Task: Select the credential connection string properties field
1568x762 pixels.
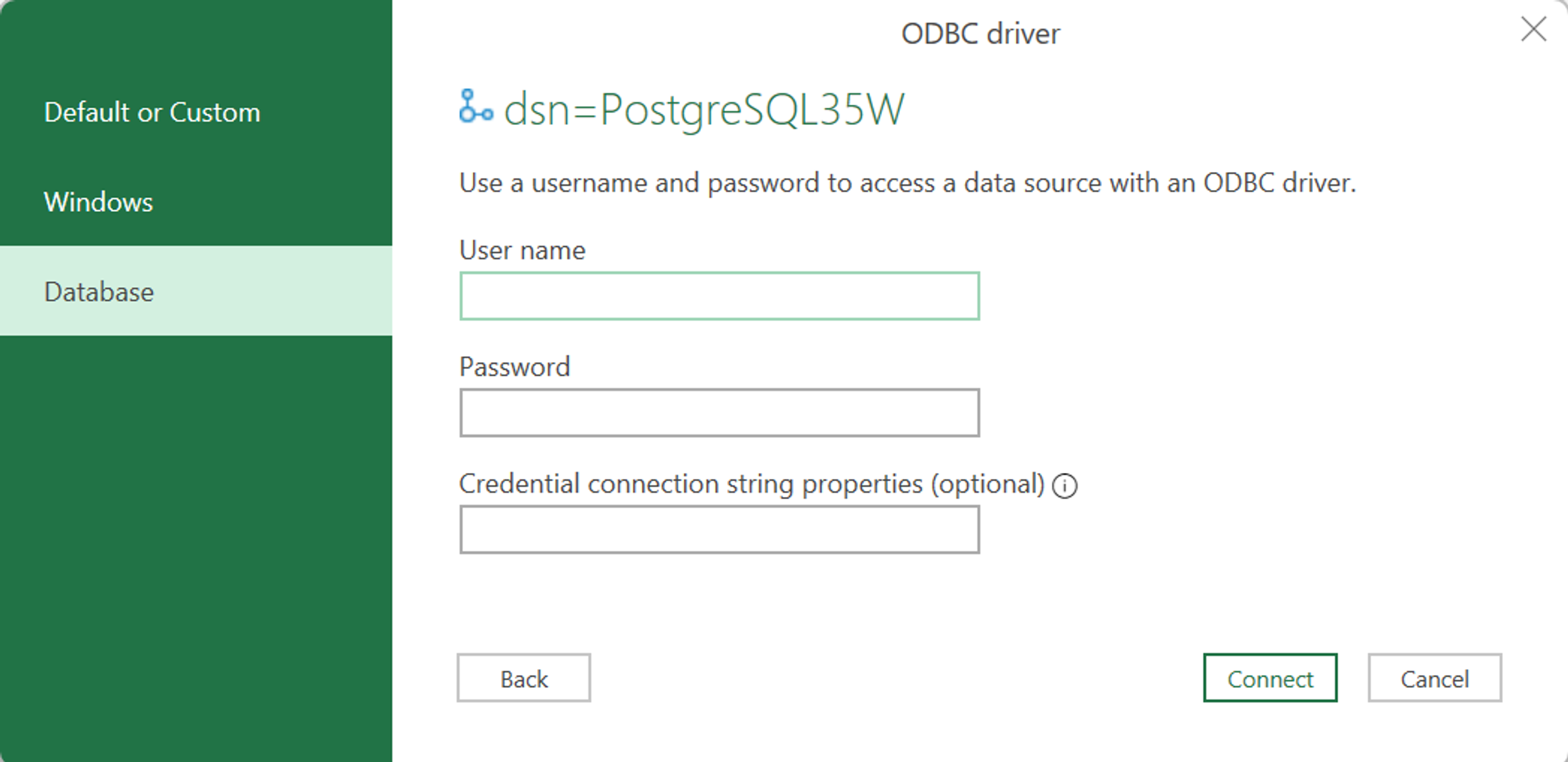Action: [720, 529]
